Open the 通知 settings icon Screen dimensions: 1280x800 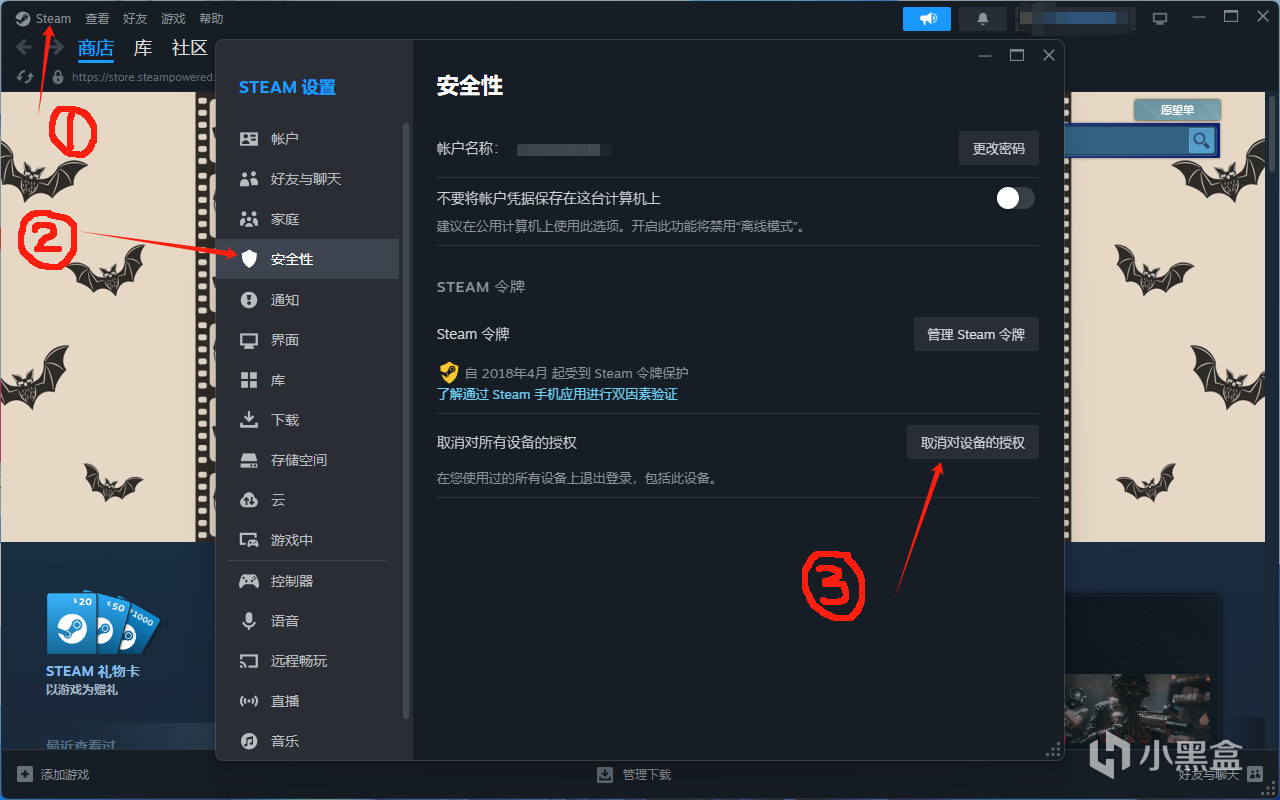[249, 300]
